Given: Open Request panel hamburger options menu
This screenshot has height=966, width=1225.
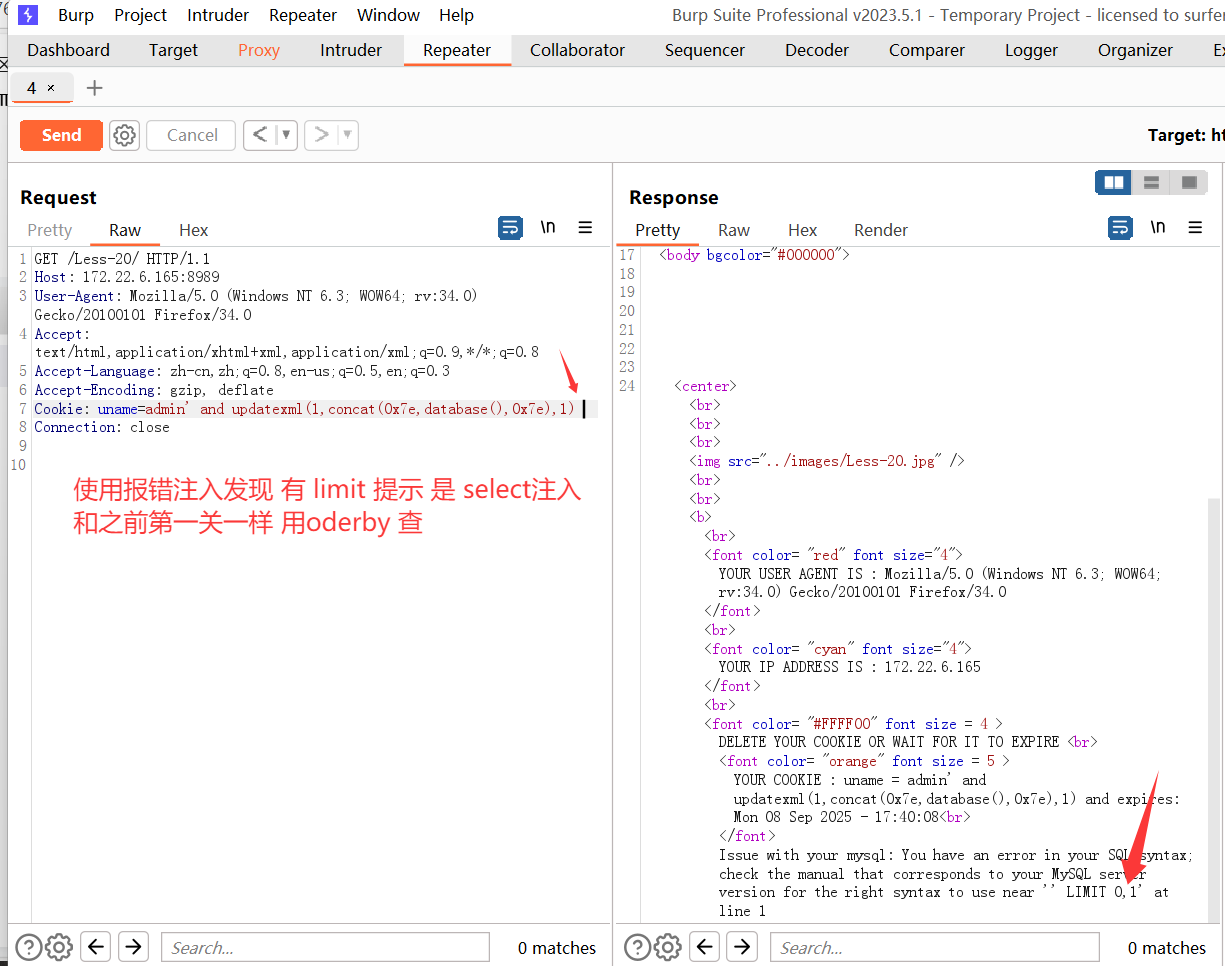Looking at the screenshot, I should click(x=585, y=228).
